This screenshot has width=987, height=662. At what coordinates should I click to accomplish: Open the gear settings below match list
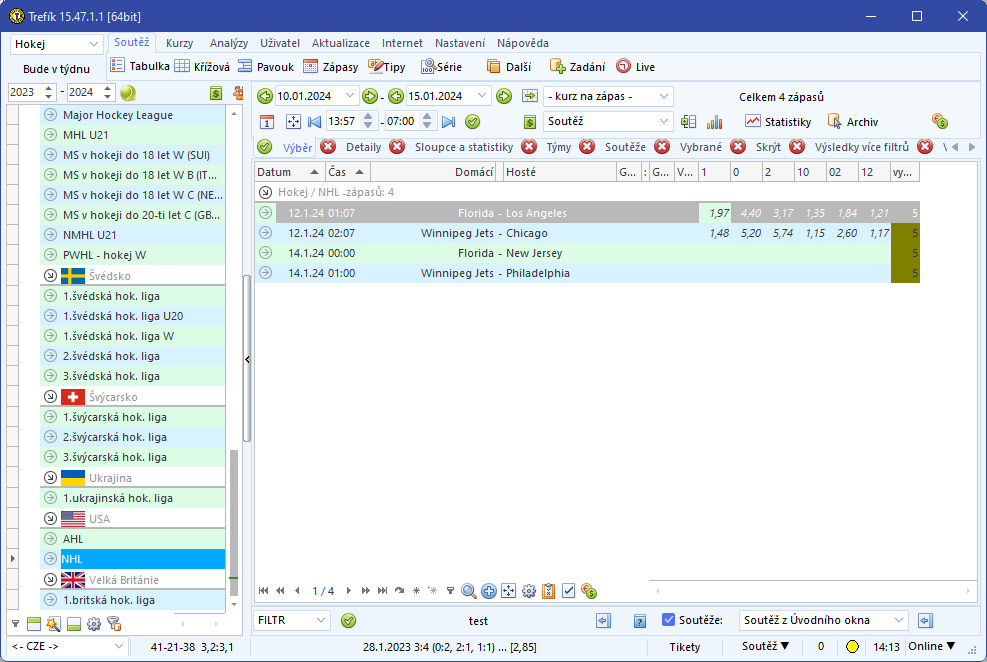click(x=529, y=591)
